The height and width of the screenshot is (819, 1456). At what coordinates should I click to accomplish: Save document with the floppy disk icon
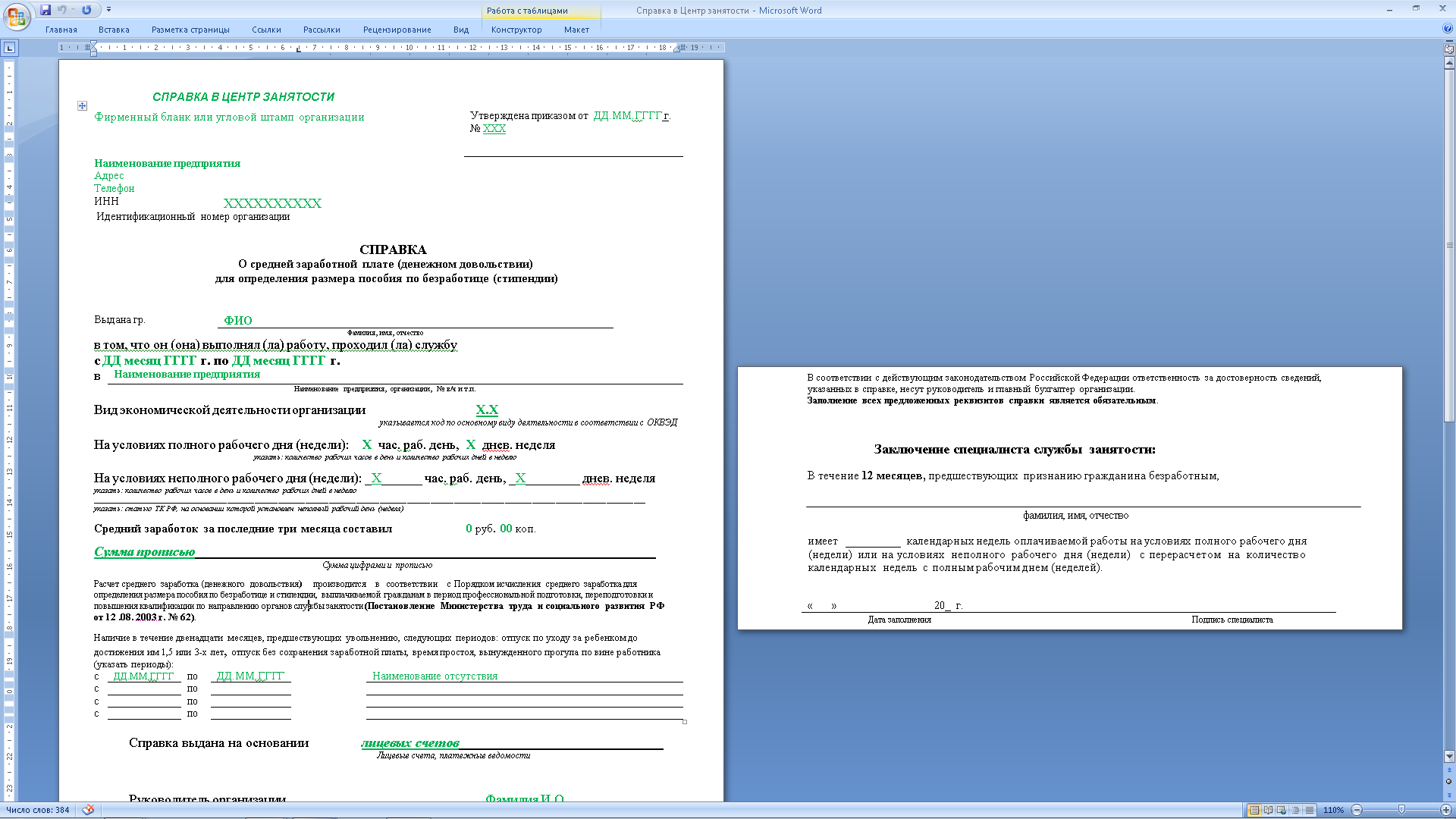tap(45, 10)
